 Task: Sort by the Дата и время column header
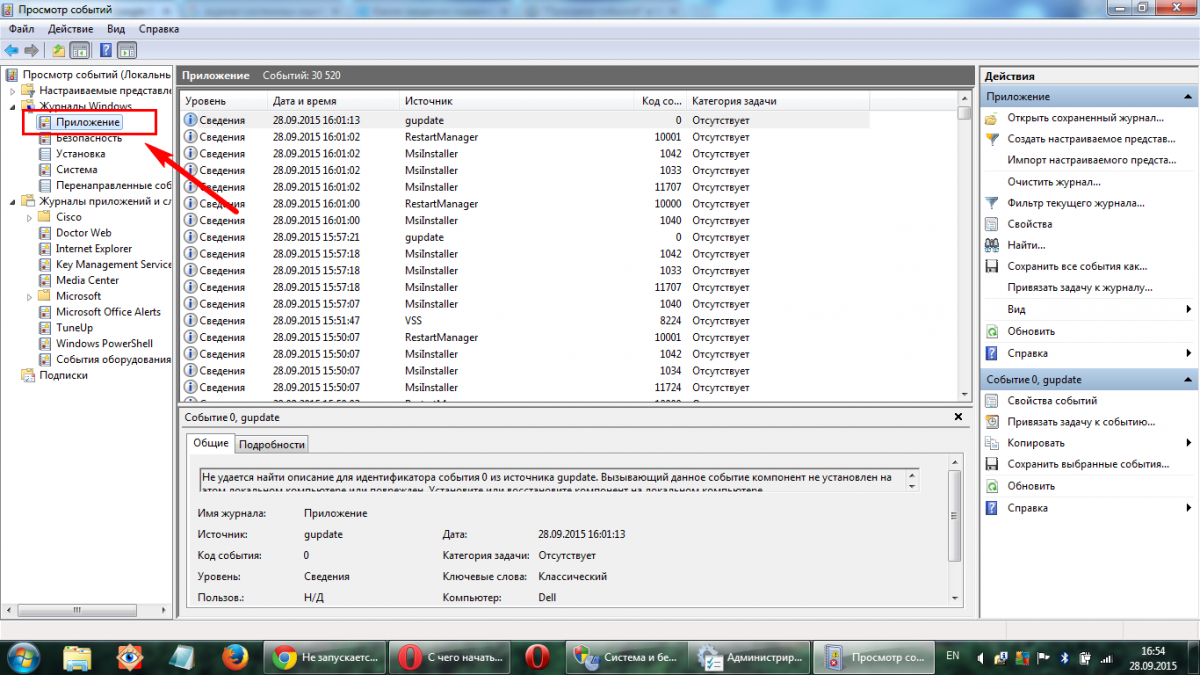333,101
